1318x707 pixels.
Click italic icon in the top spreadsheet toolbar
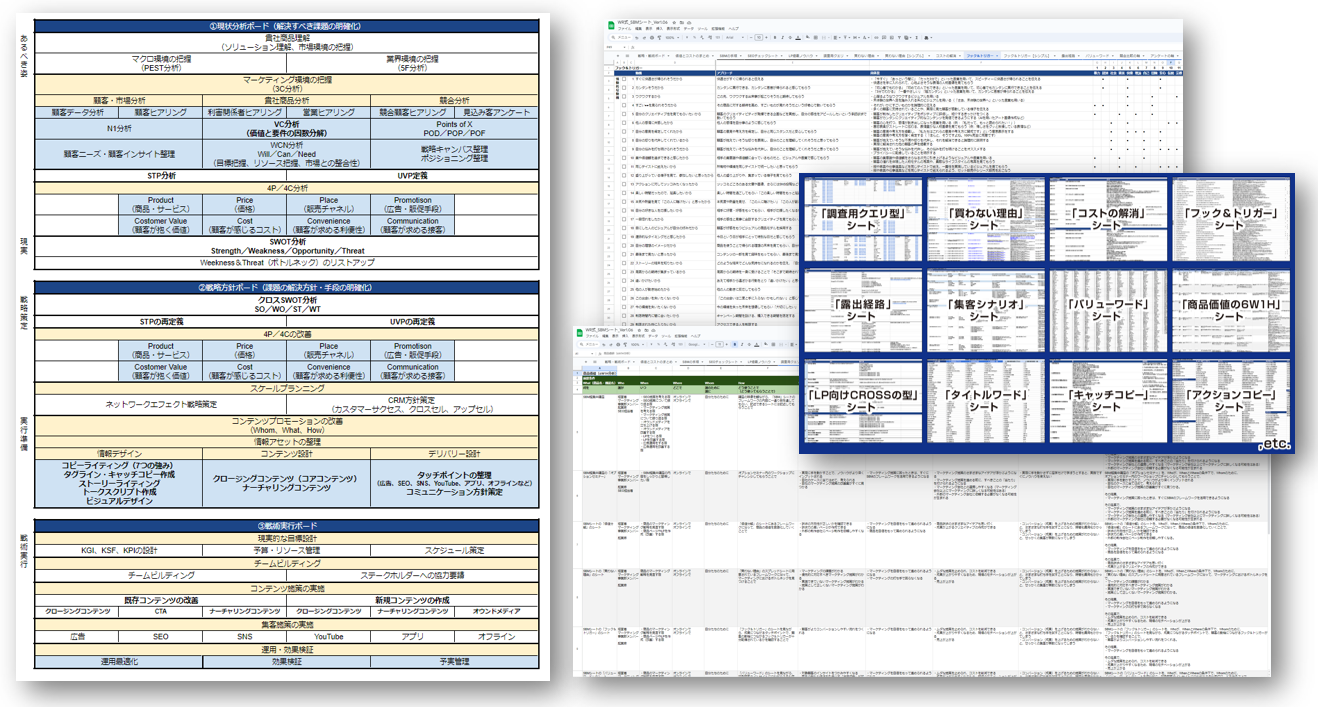(785, 39)
